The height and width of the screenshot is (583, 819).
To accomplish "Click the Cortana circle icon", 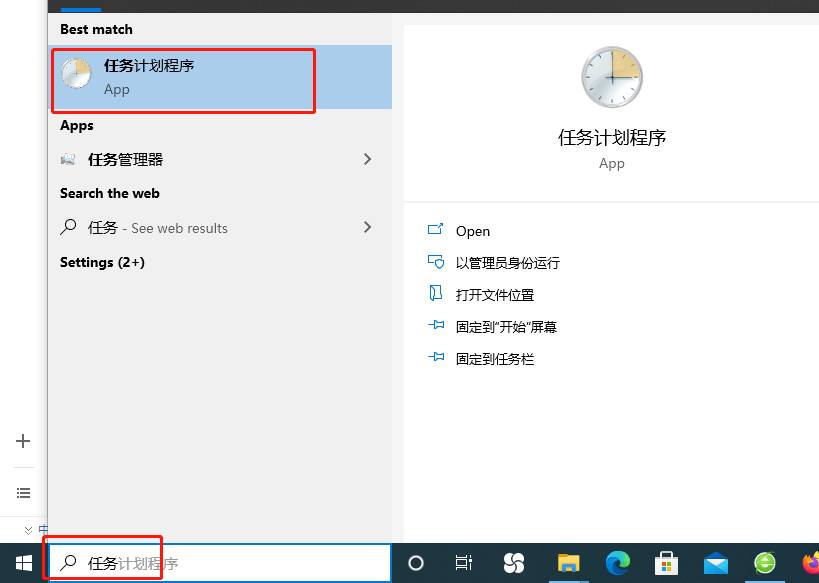I will 416,563.
